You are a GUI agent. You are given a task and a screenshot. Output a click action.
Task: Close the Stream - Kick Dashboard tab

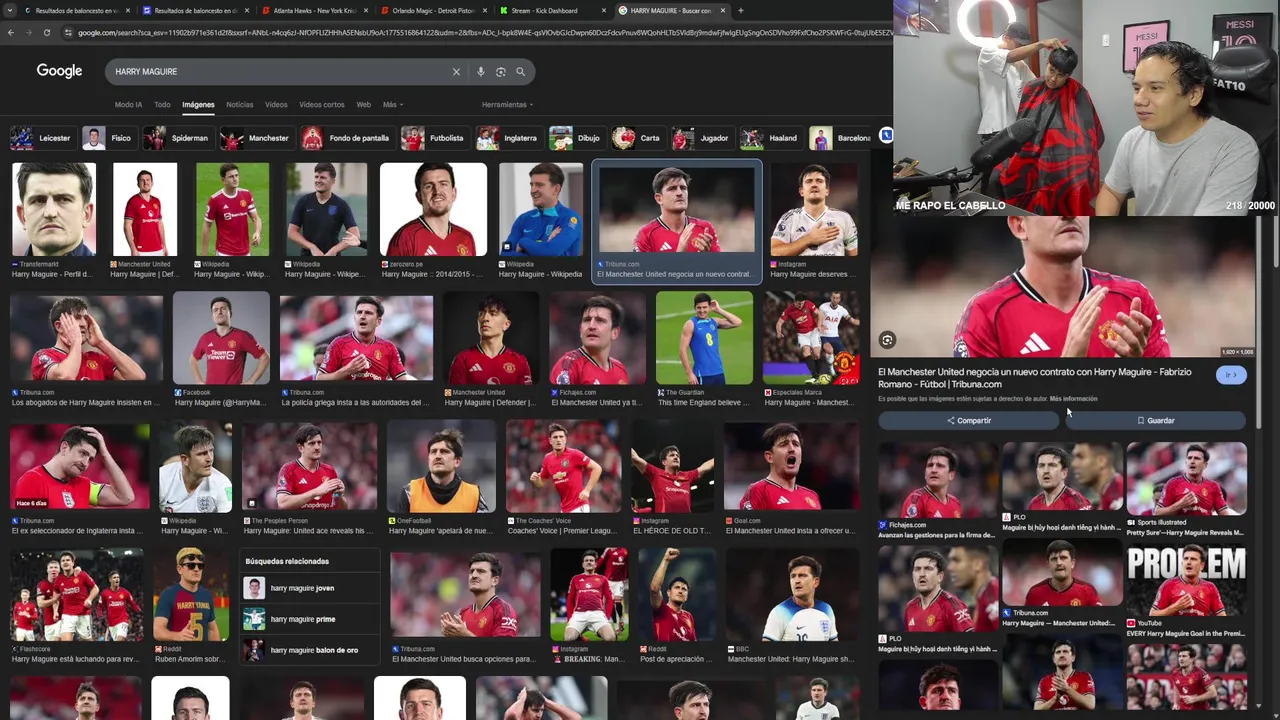(x=605, y=10)
